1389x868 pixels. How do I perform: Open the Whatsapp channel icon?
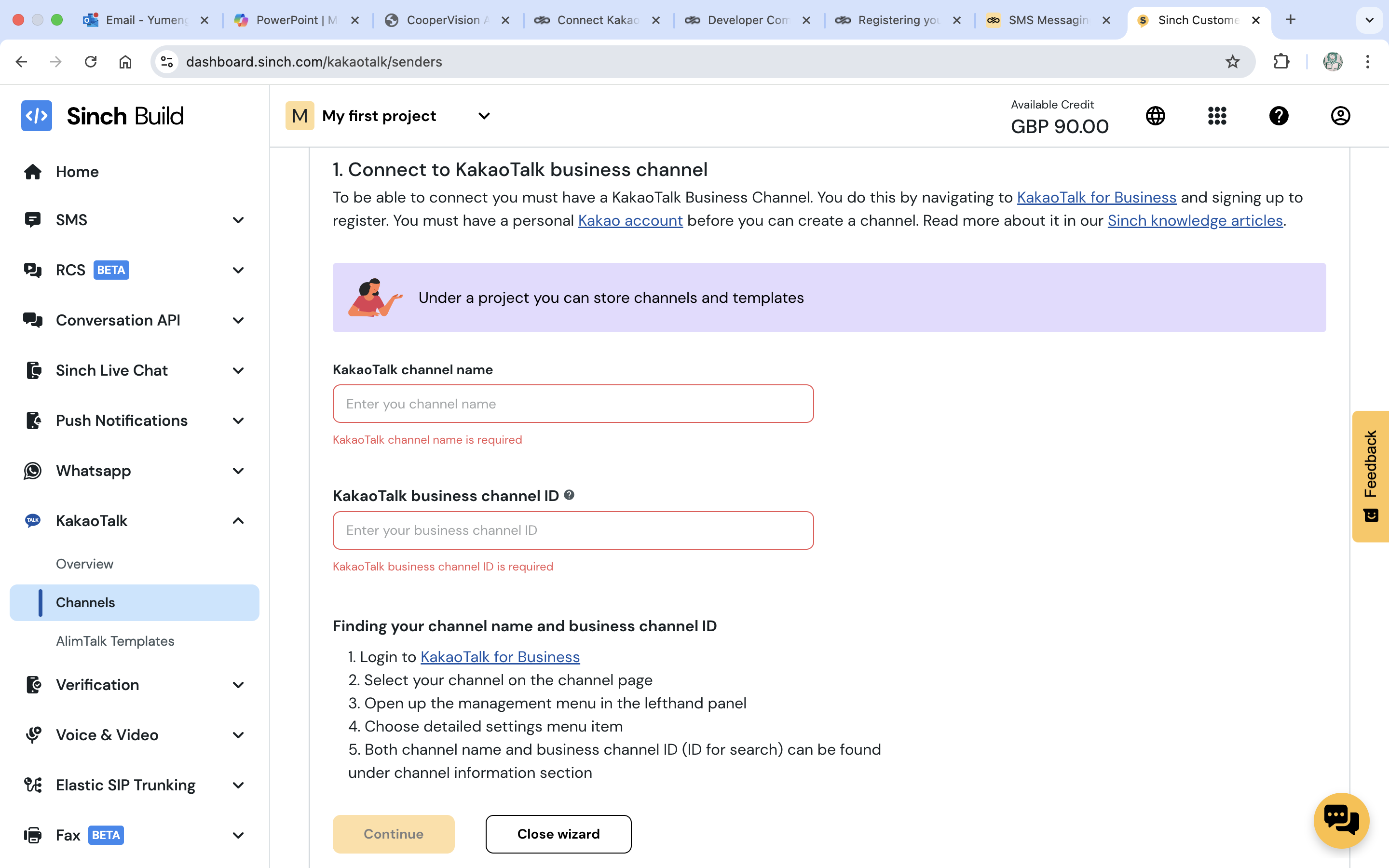tap(33, 471)
